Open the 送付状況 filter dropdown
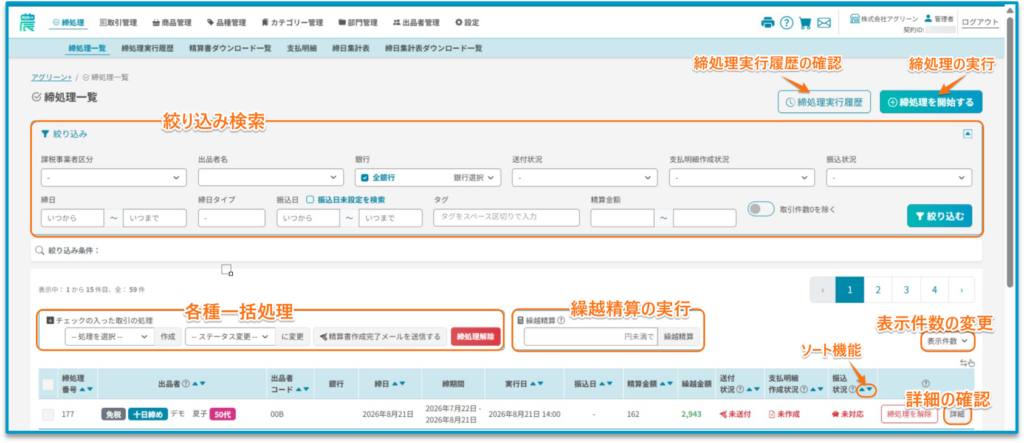 [x=584, y=177]
